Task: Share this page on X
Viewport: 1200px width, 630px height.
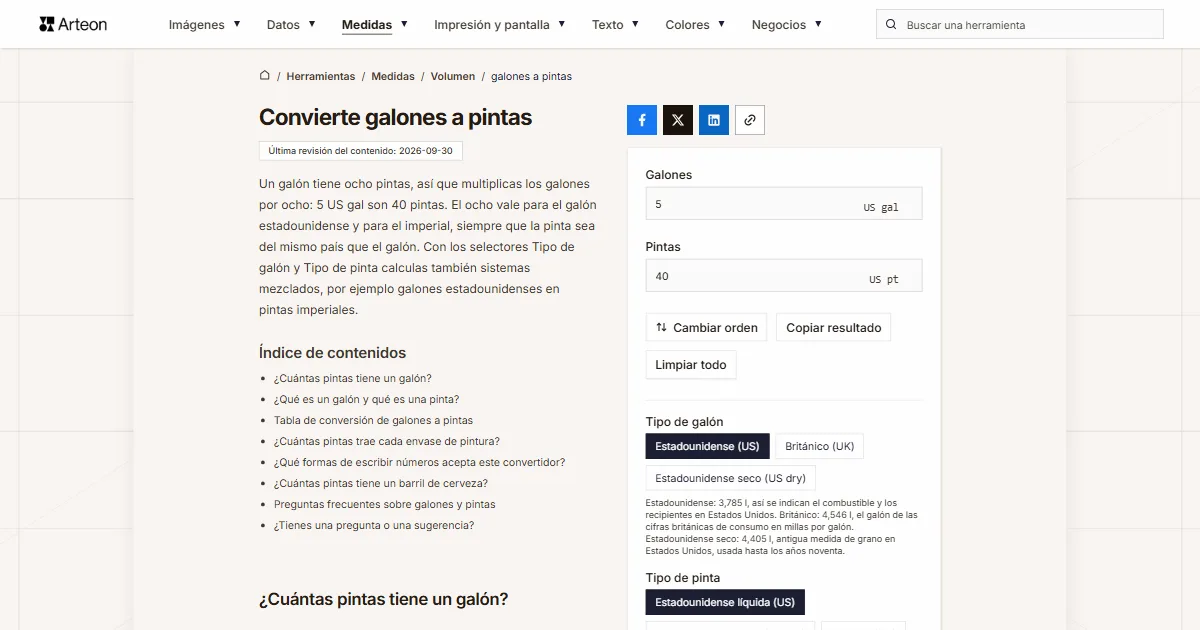Action: (678, 120)
